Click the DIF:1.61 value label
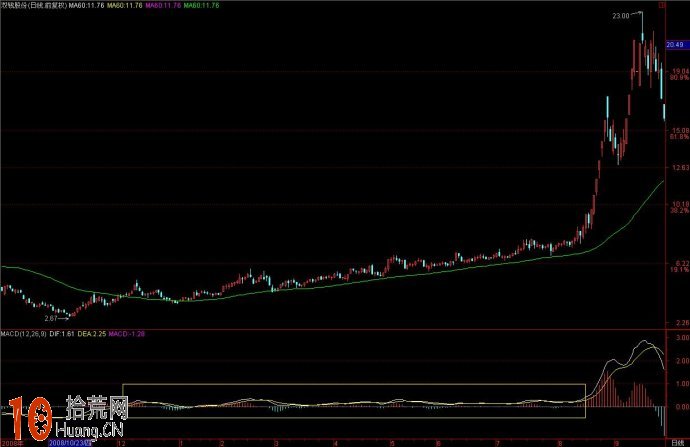 65,331
